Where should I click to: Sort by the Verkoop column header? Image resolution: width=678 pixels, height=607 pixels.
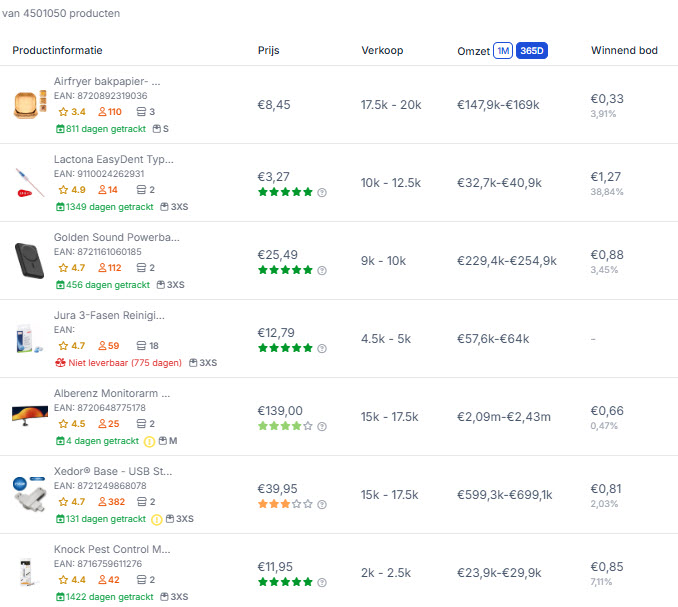[x=382, y=50]
